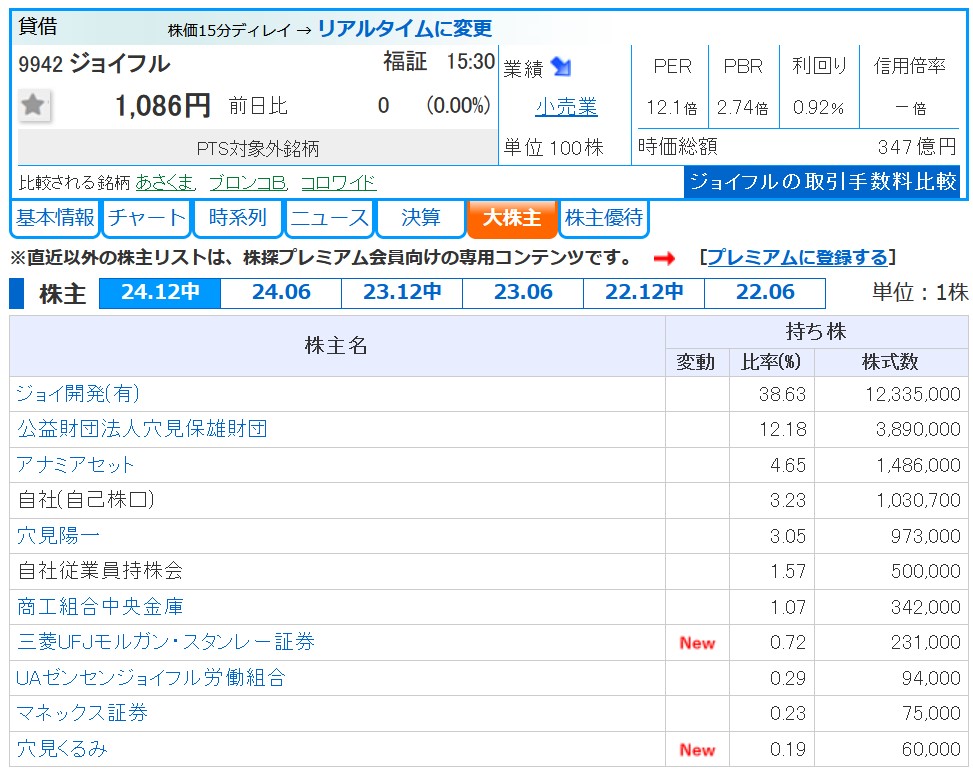This screenshot has height=777, width=973.
Task: Open compared stock あさくま
Action: (165, 182)
